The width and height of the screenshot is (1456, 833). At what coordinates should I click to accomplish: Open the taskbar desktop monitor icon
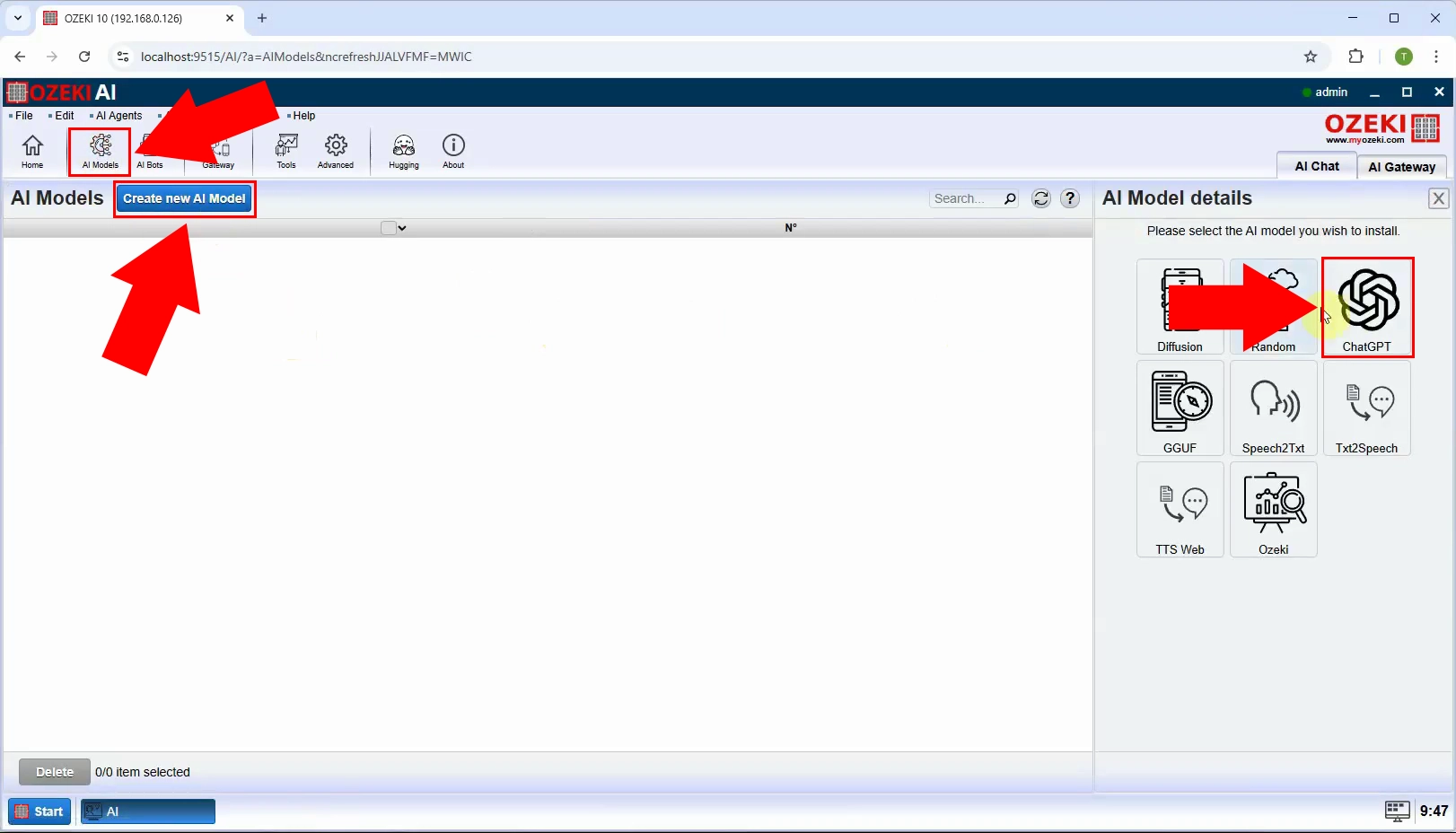(x=1397, y=811)
